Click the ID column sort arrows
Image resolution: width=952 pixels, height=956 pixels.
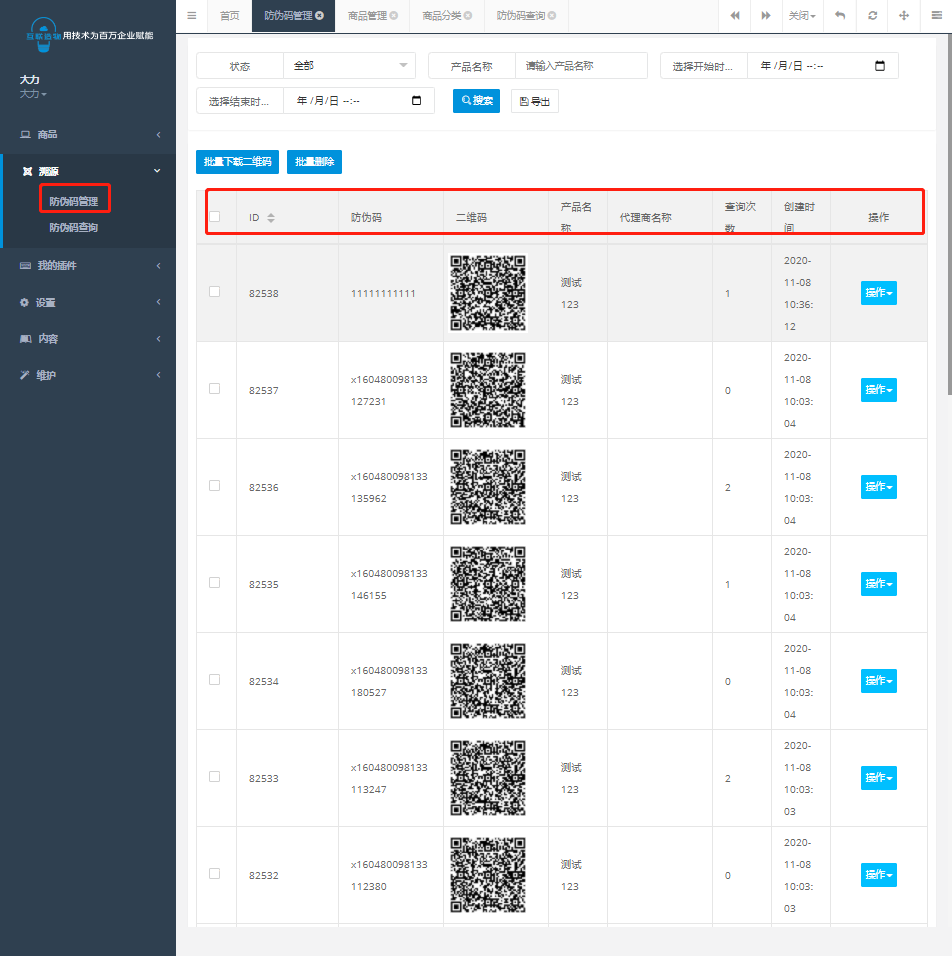(271, 218)
